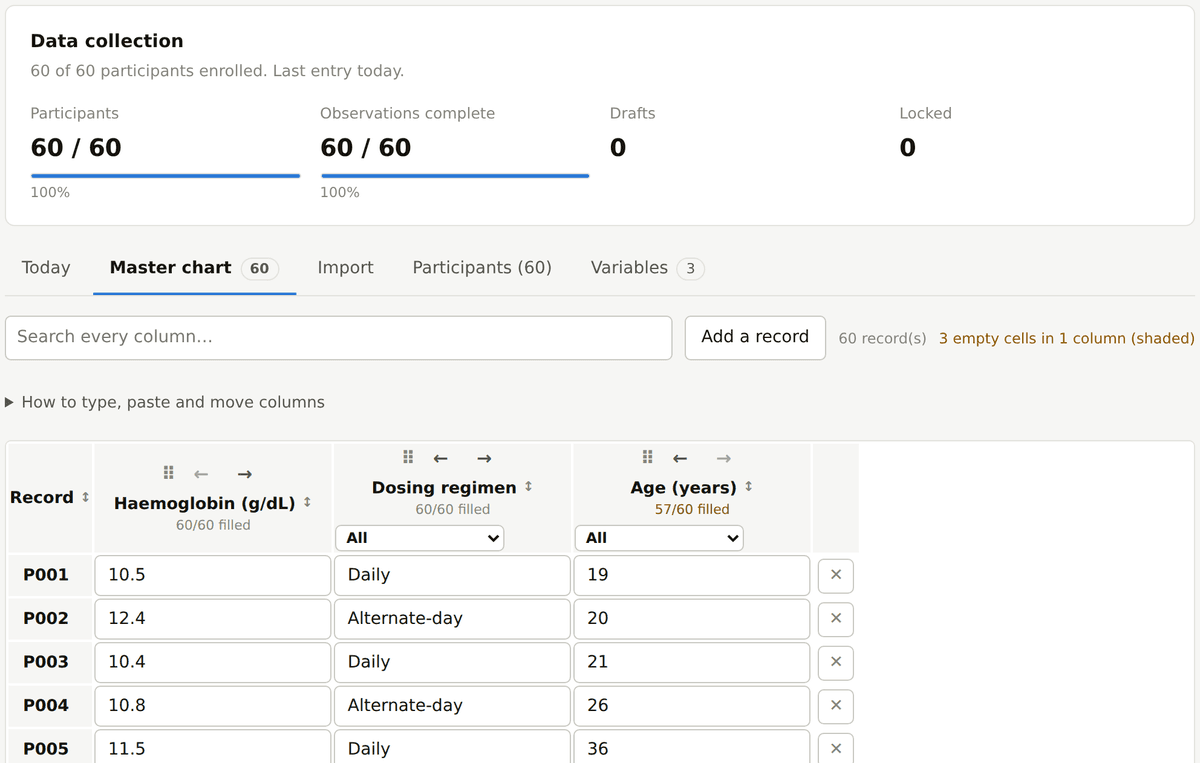Go to the Participants (60) tab
The width and height of the screenshot is (1200, 763).
pos(482,267)
